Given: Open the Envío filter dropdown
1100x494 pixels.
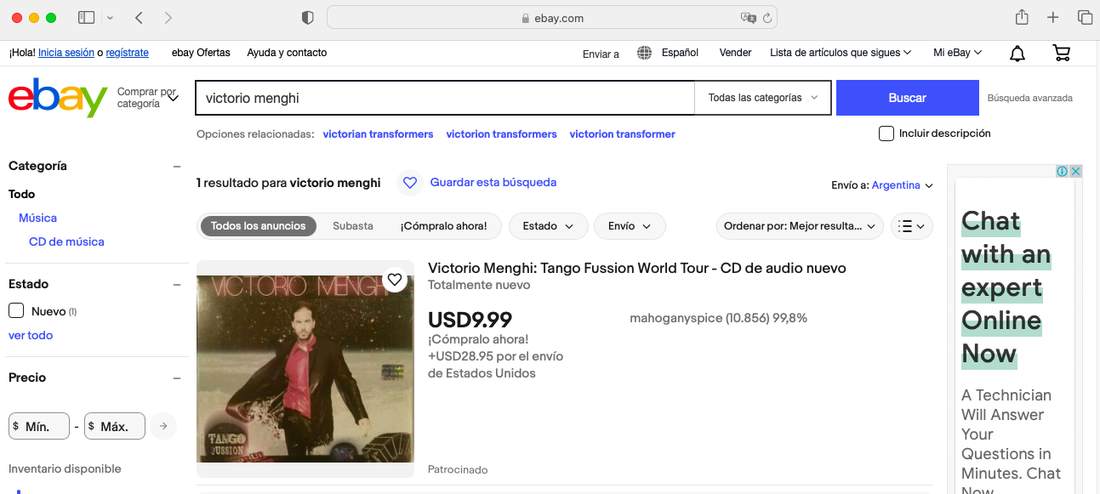Looking at the screenshot, I should coord(629,226).
